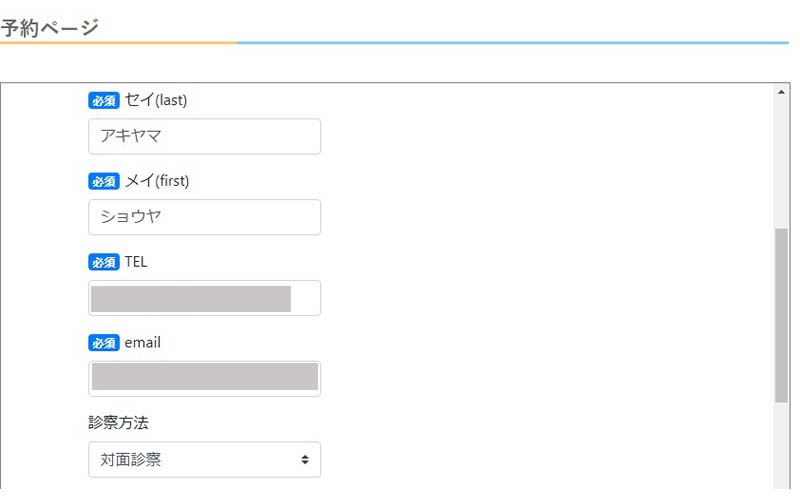Select the email input field
The image size is (800, 500).
pyautogui.click(x=205, y=379)
